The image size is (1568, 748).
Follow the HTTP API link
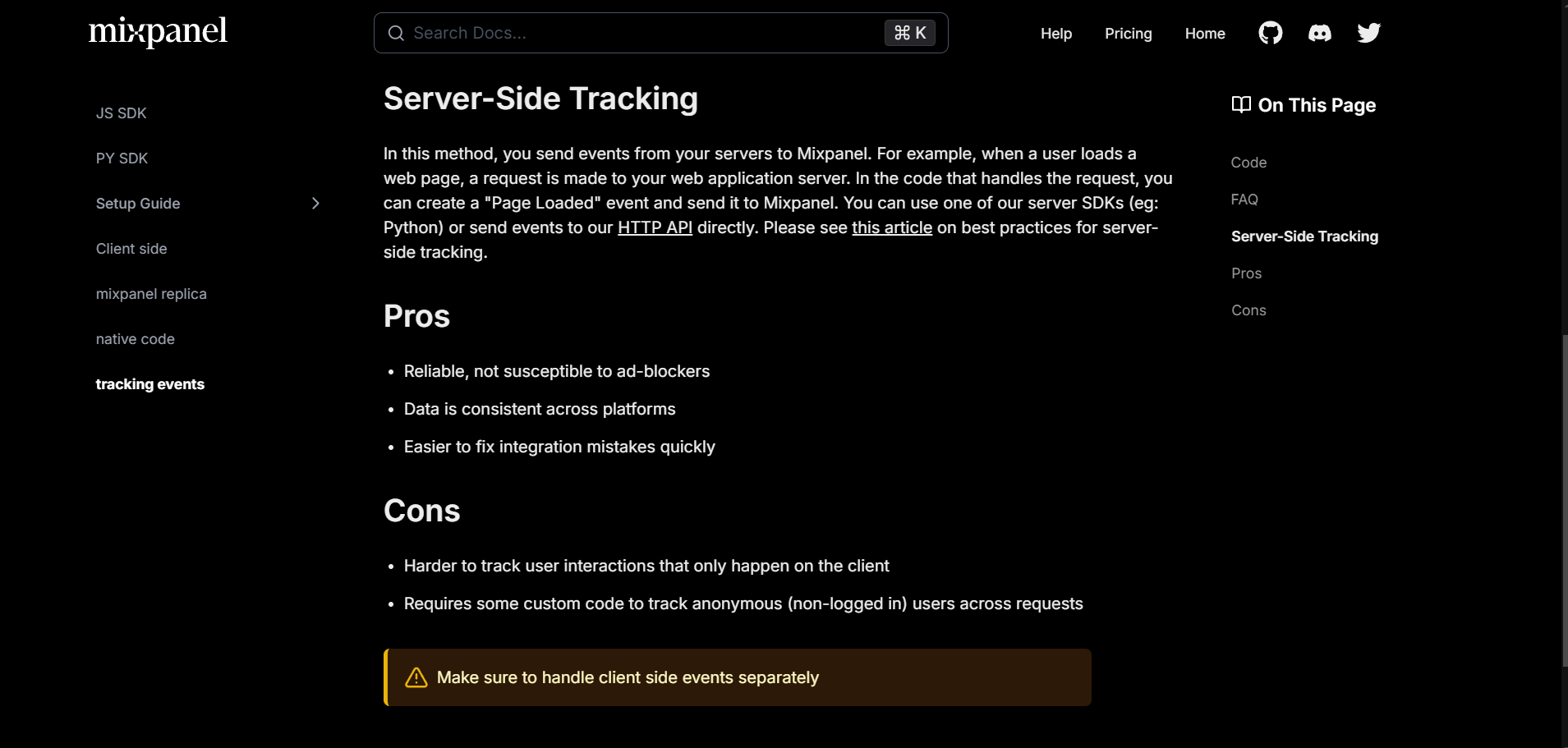coord(655,227)
